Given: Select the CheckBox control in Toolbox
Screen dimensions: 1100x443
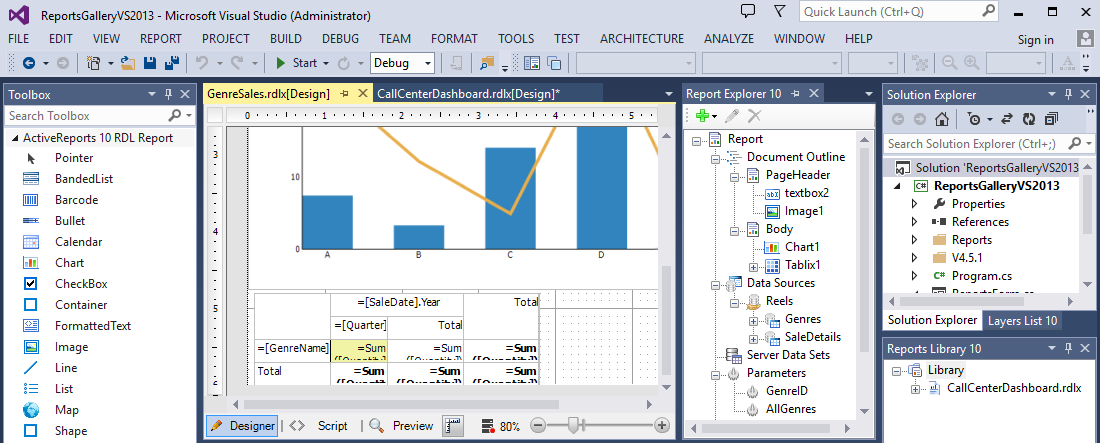Looking at the screenshot, I should 81,284.
